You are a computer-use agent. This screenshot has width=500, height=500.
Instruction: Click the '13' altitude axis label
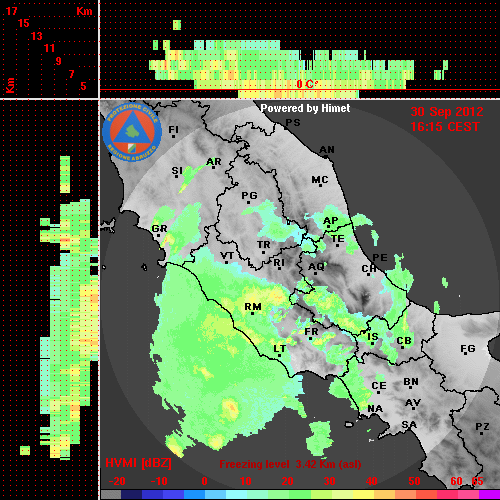[37, 36]
